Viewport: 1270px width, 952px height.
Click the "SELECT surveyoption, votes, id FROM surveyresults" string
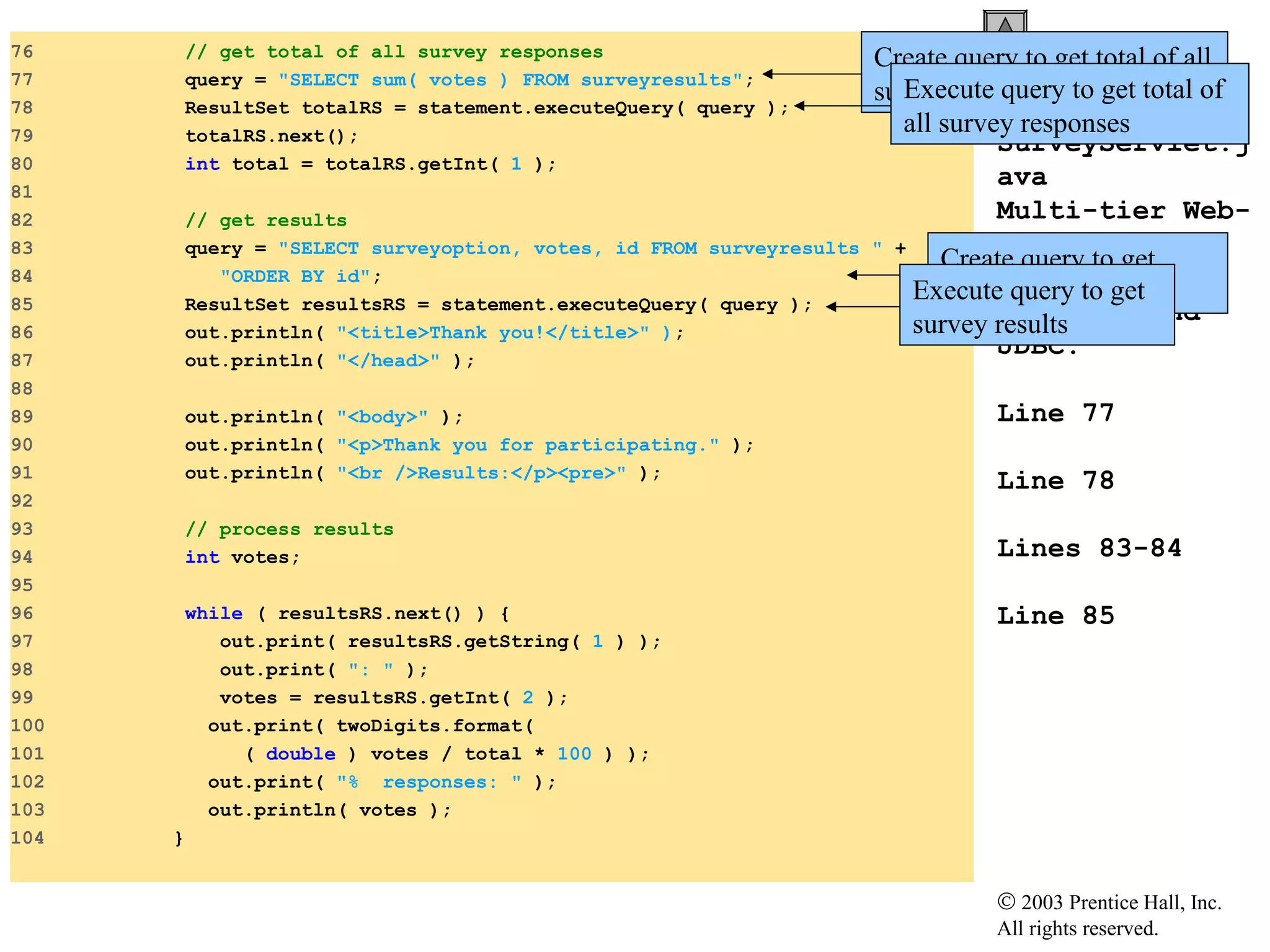(580, 249)
